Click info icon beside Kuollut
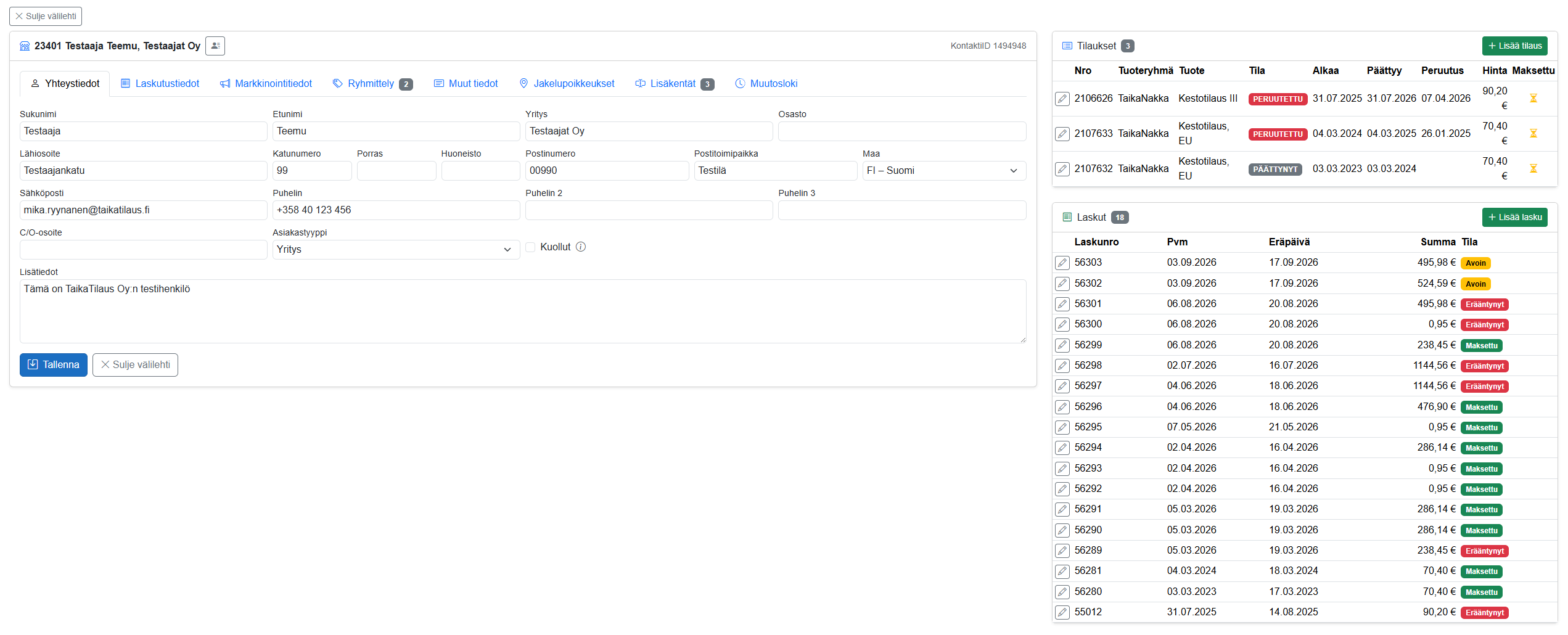 pyautogui.click(x=581, y=247)
